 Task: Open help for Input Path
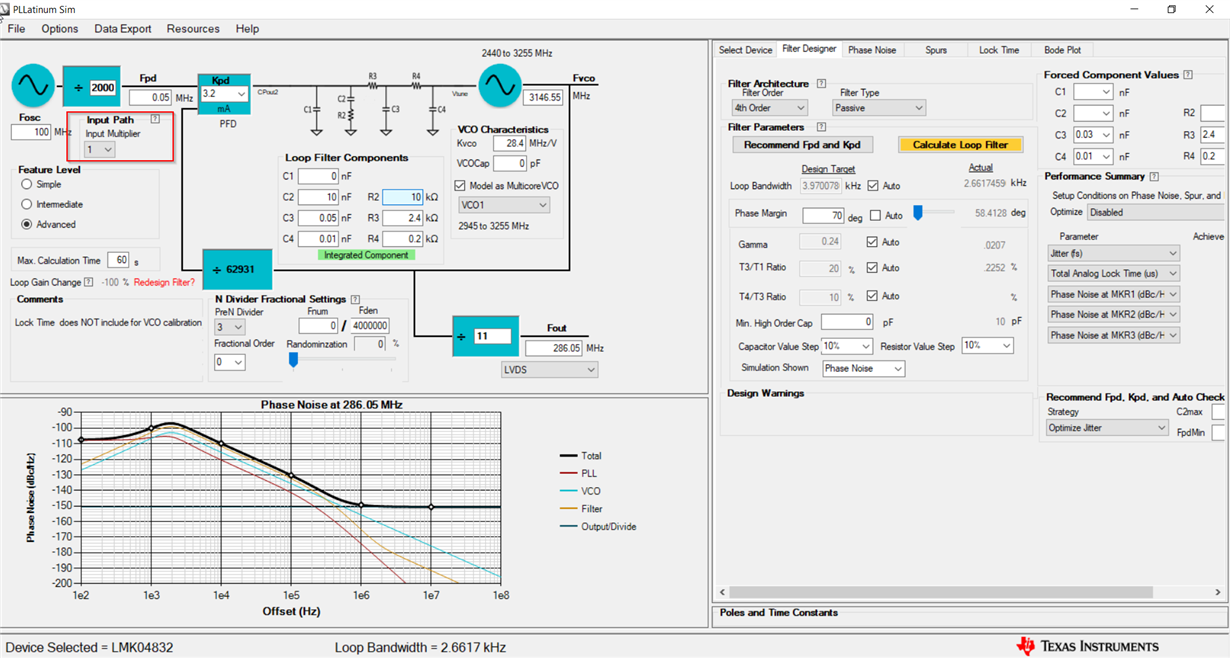point(155,120)
